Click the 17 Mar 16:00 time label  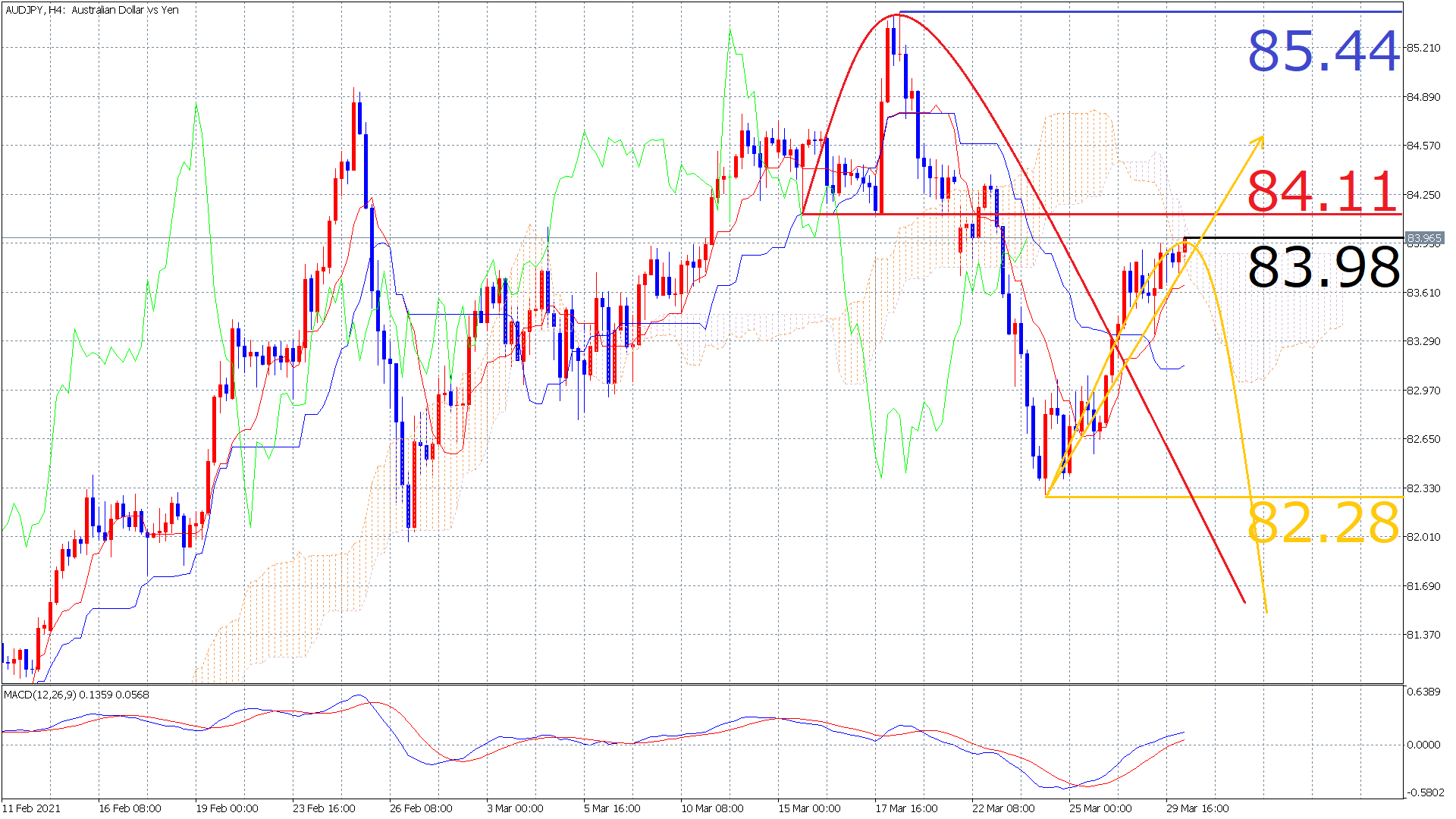(906, 808)
